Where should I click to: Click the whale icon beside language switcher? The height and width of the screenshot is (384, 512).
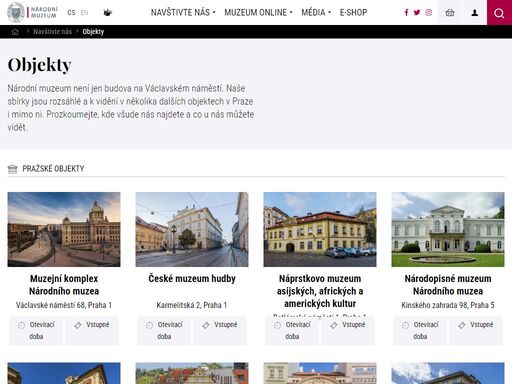(x=107, y=13)
